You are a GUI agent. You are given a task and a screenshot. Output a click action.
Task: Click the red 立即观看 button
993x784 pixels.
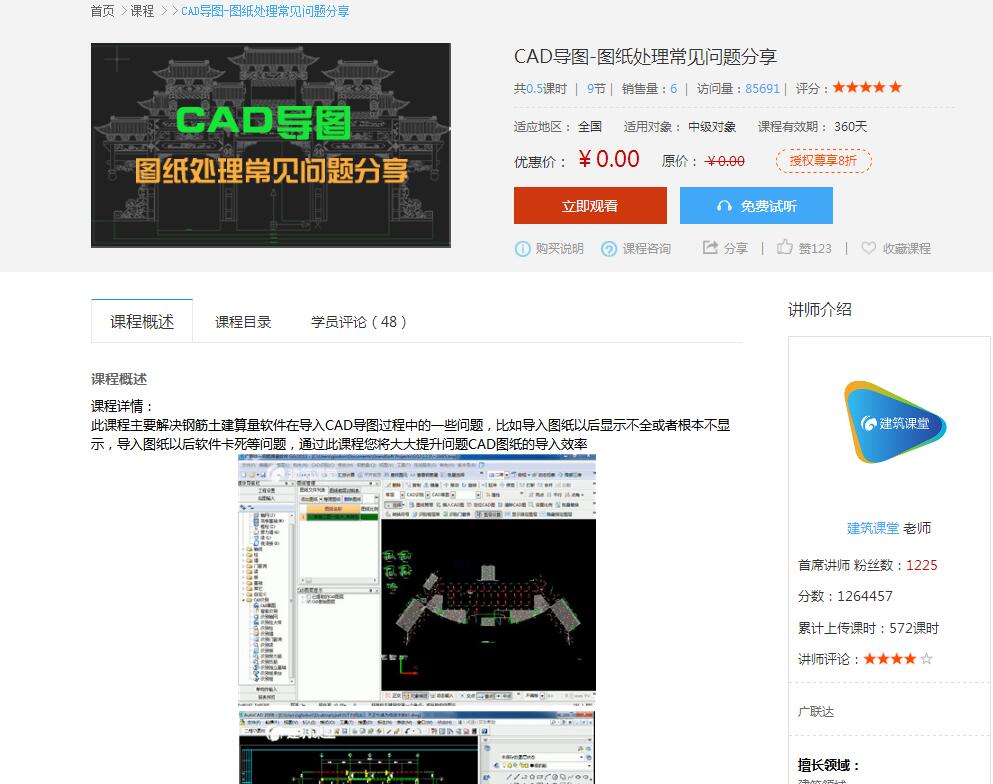pyautogui.click(x=590, y=205)
